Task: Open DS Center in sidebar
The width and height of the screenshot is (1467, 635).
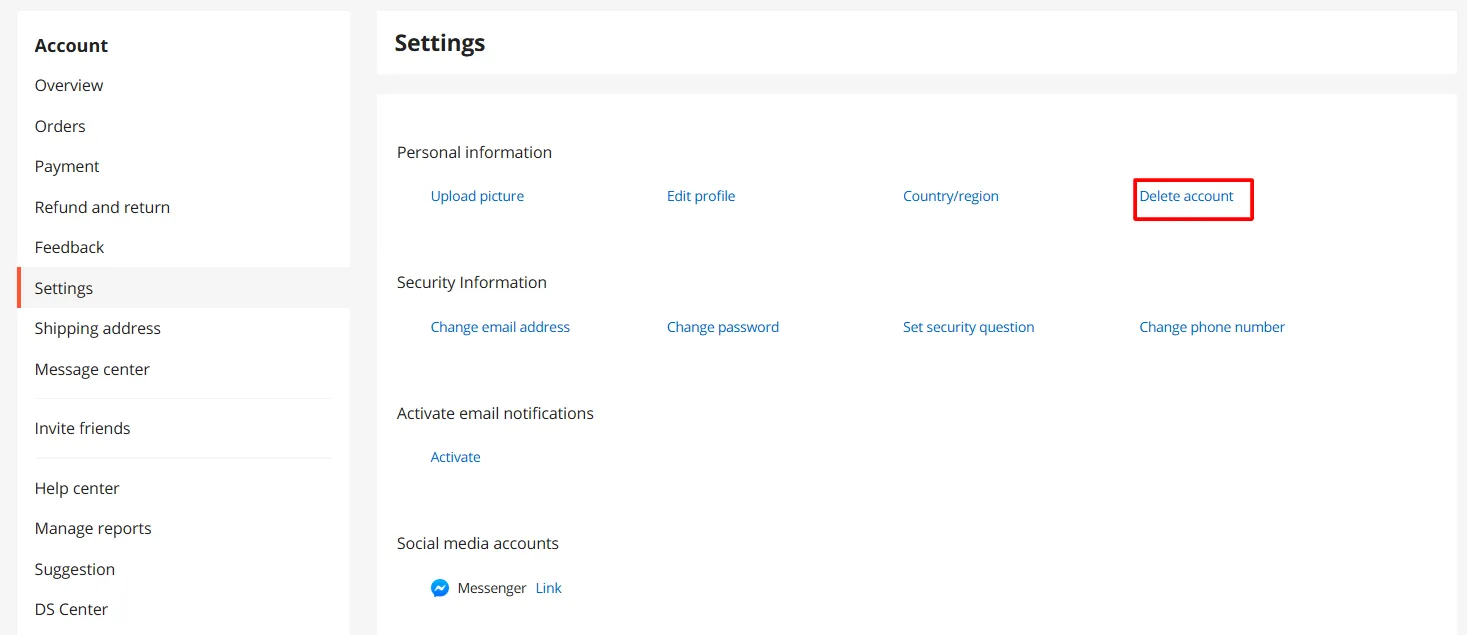Action: pos(71,609)
